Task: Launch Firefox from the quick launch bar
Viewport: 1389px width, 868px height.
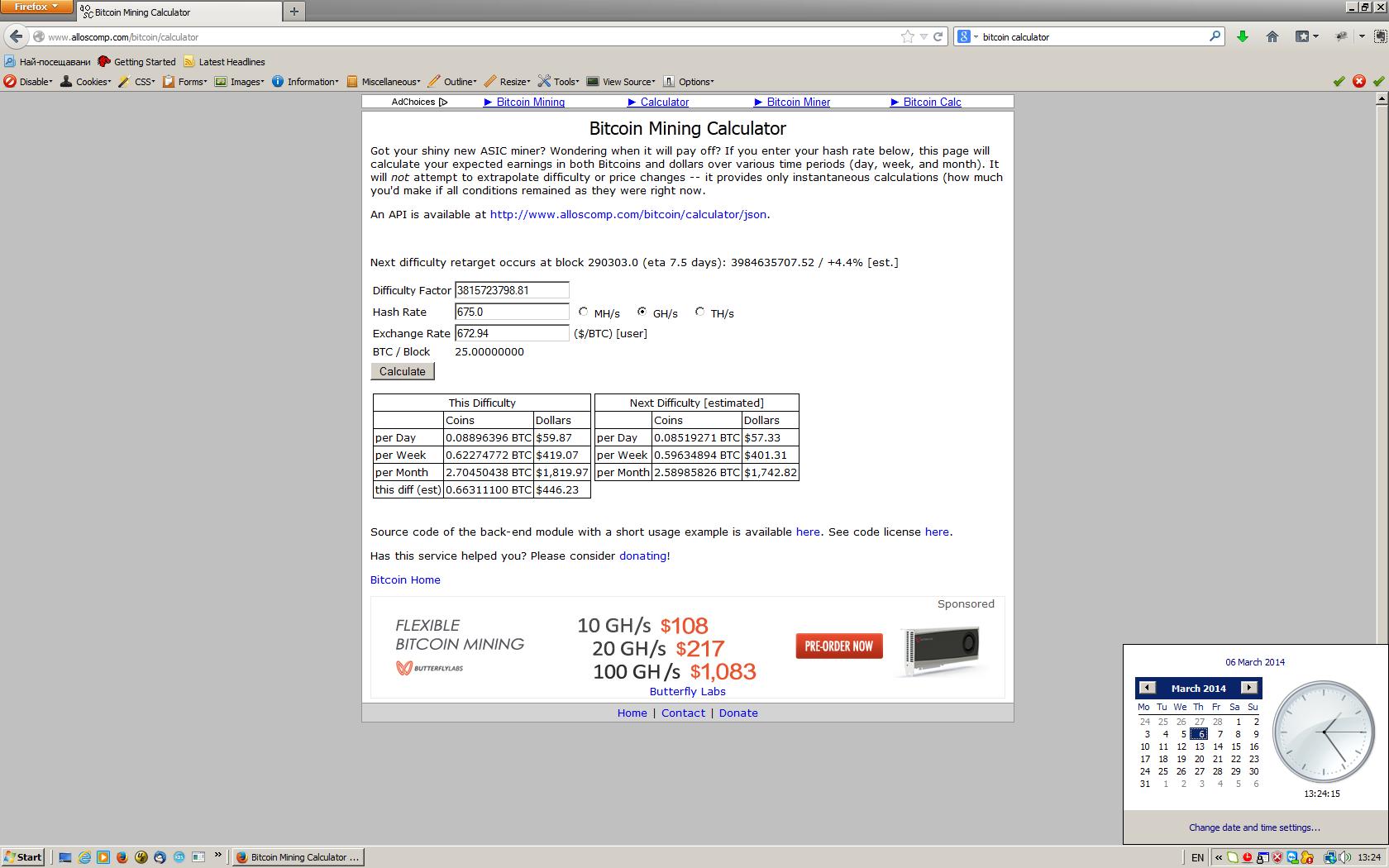Action: 122,857
